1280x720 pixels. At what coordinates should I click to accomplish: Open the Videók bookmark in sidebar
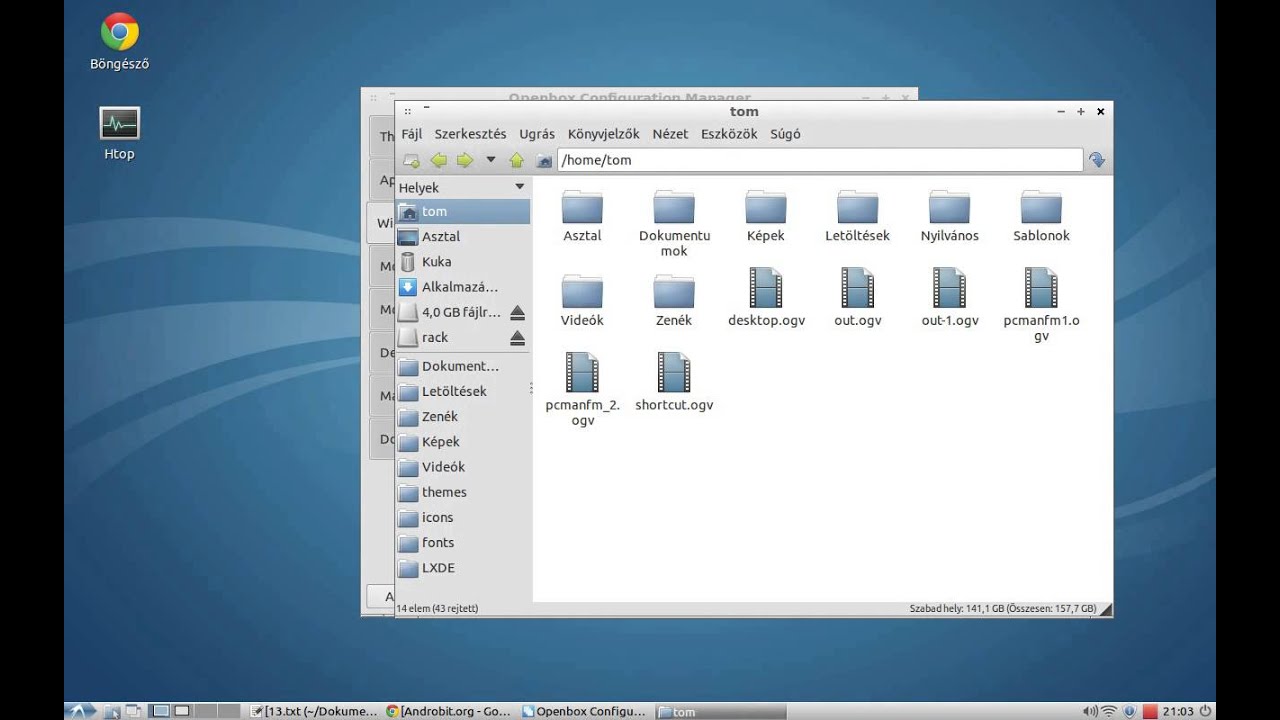463,467
